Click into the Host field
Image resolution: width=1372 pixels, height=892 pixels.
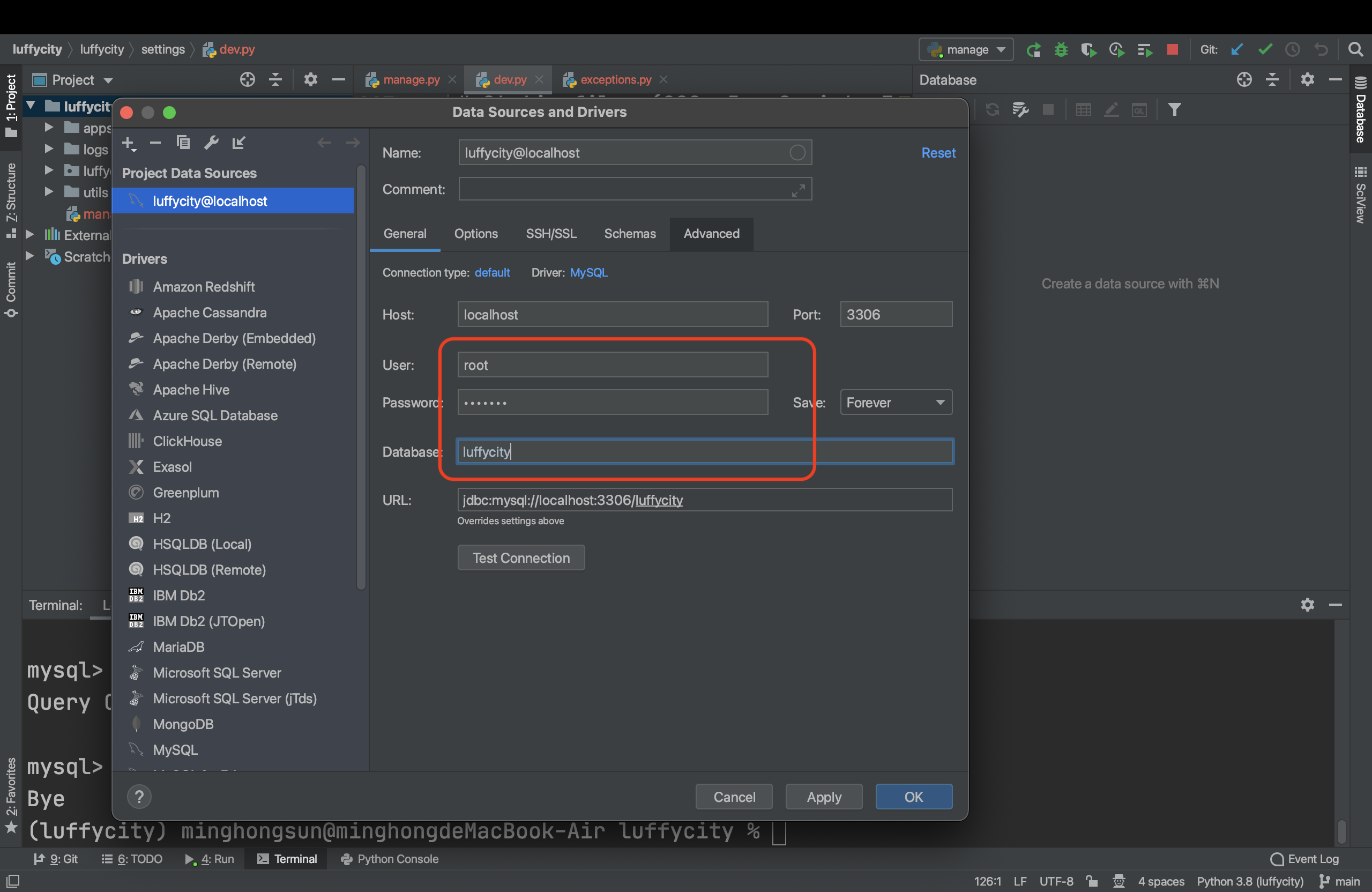click(613, 314)
